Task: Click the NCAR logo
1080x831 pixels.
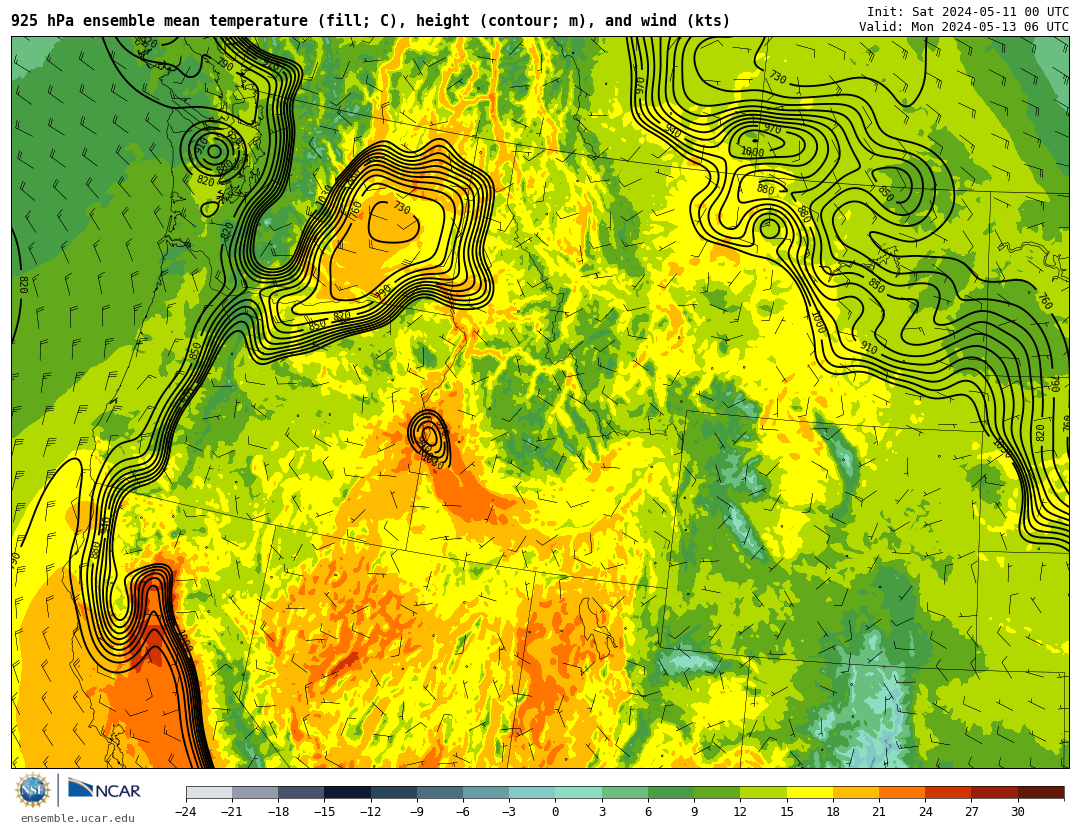Action: tap(105, 789)
